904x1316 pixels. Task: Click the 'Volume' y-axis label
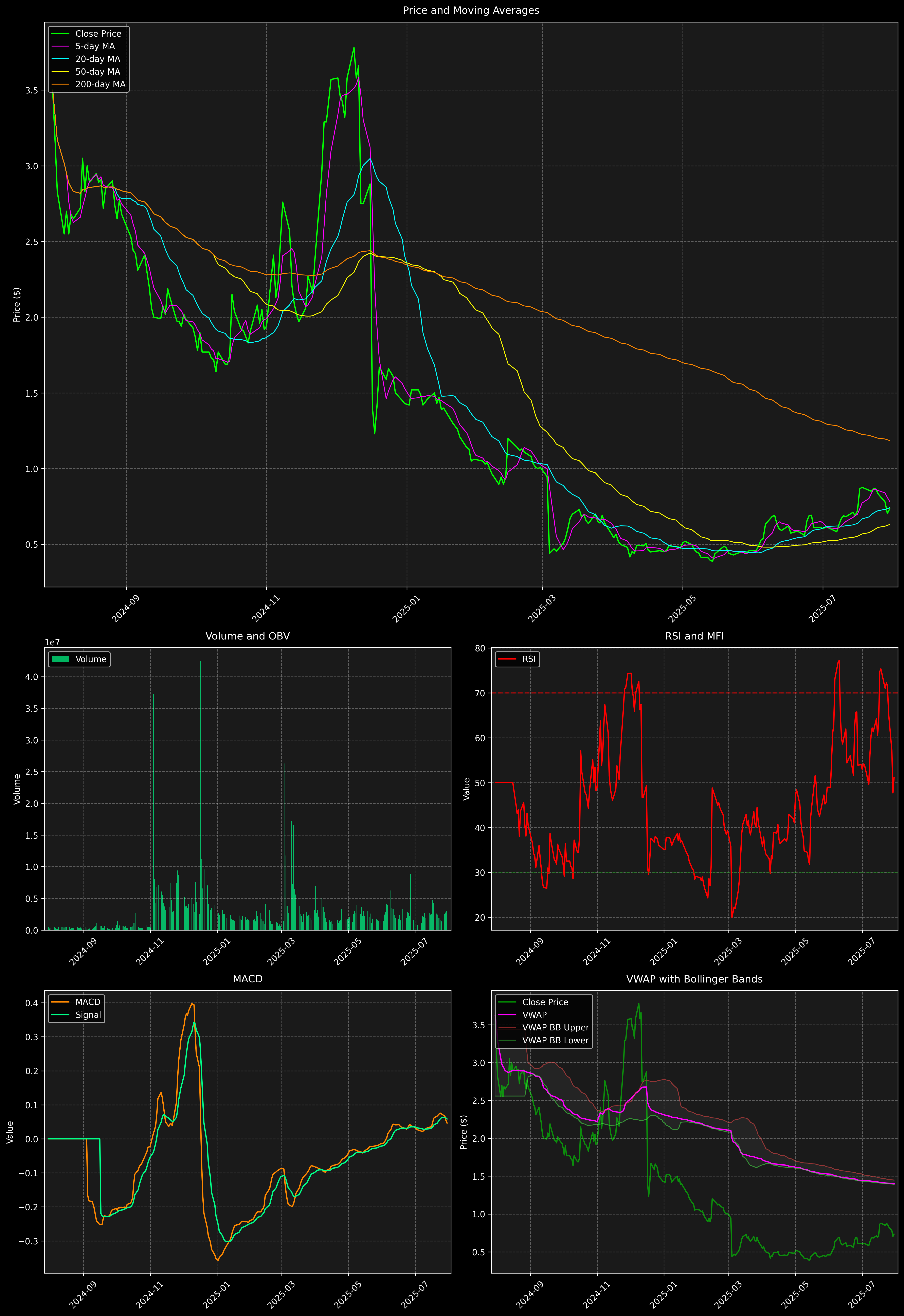point(17,789)
